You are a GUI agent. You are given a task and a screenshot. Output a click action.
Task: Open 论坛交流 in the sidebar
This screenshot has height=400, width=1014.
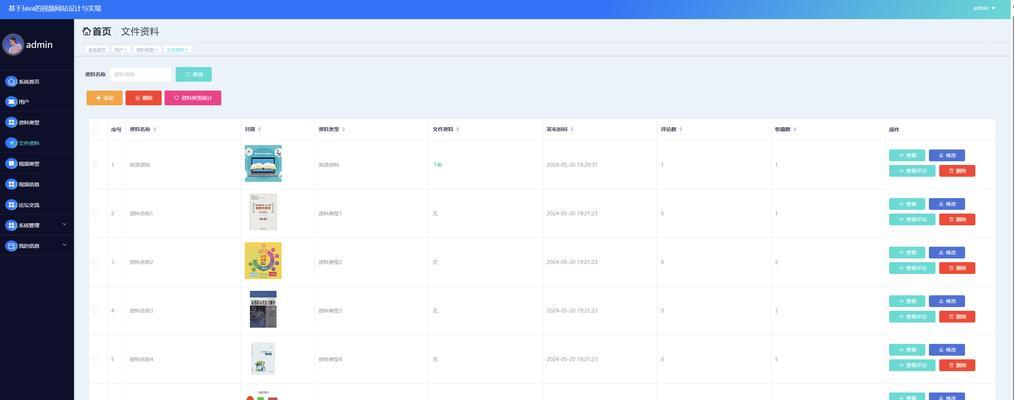(x=37, y=205)
